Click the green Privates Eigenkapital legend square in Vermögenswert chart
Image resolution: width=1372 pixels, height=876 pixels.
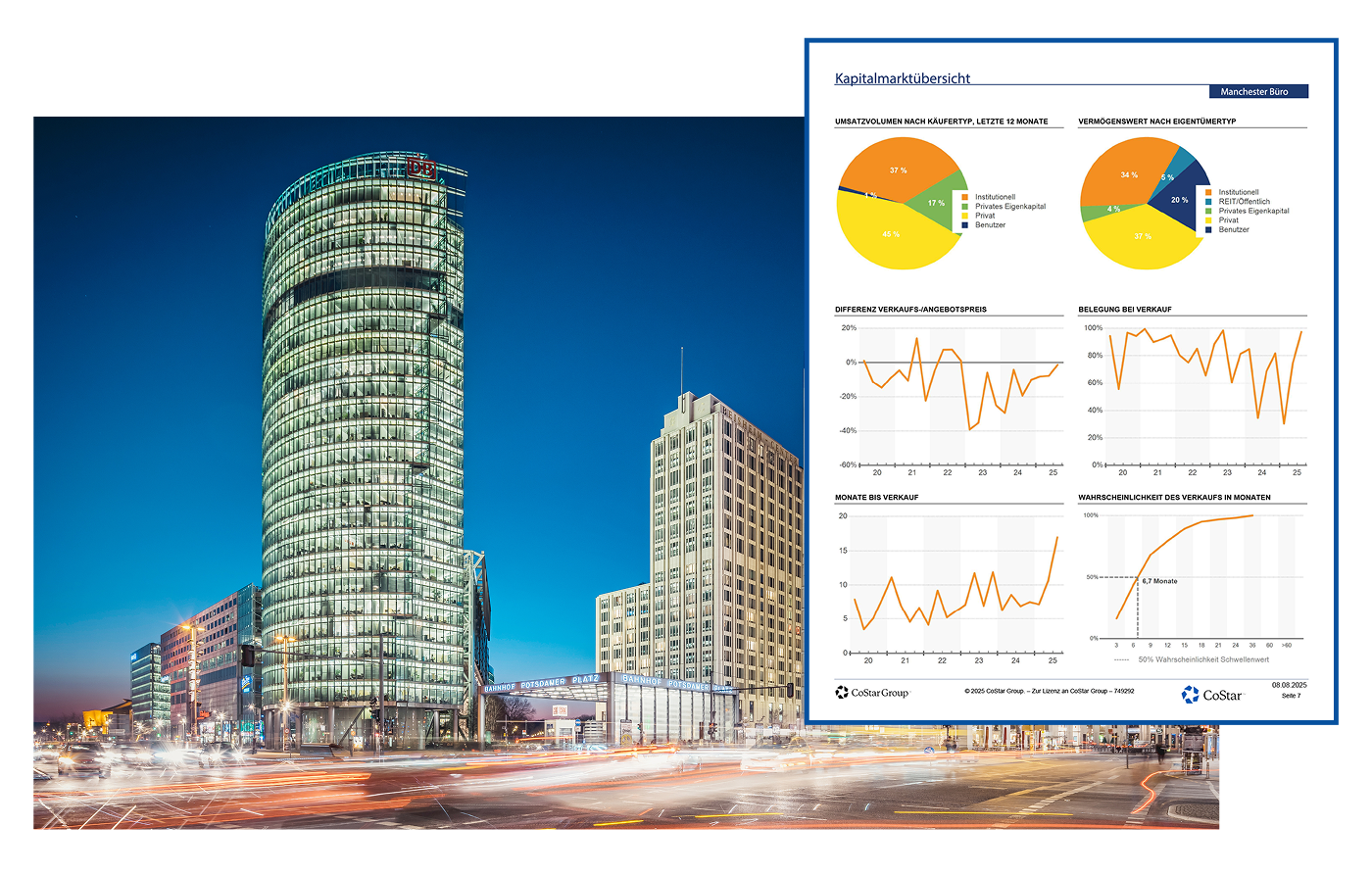(1209, 211)
